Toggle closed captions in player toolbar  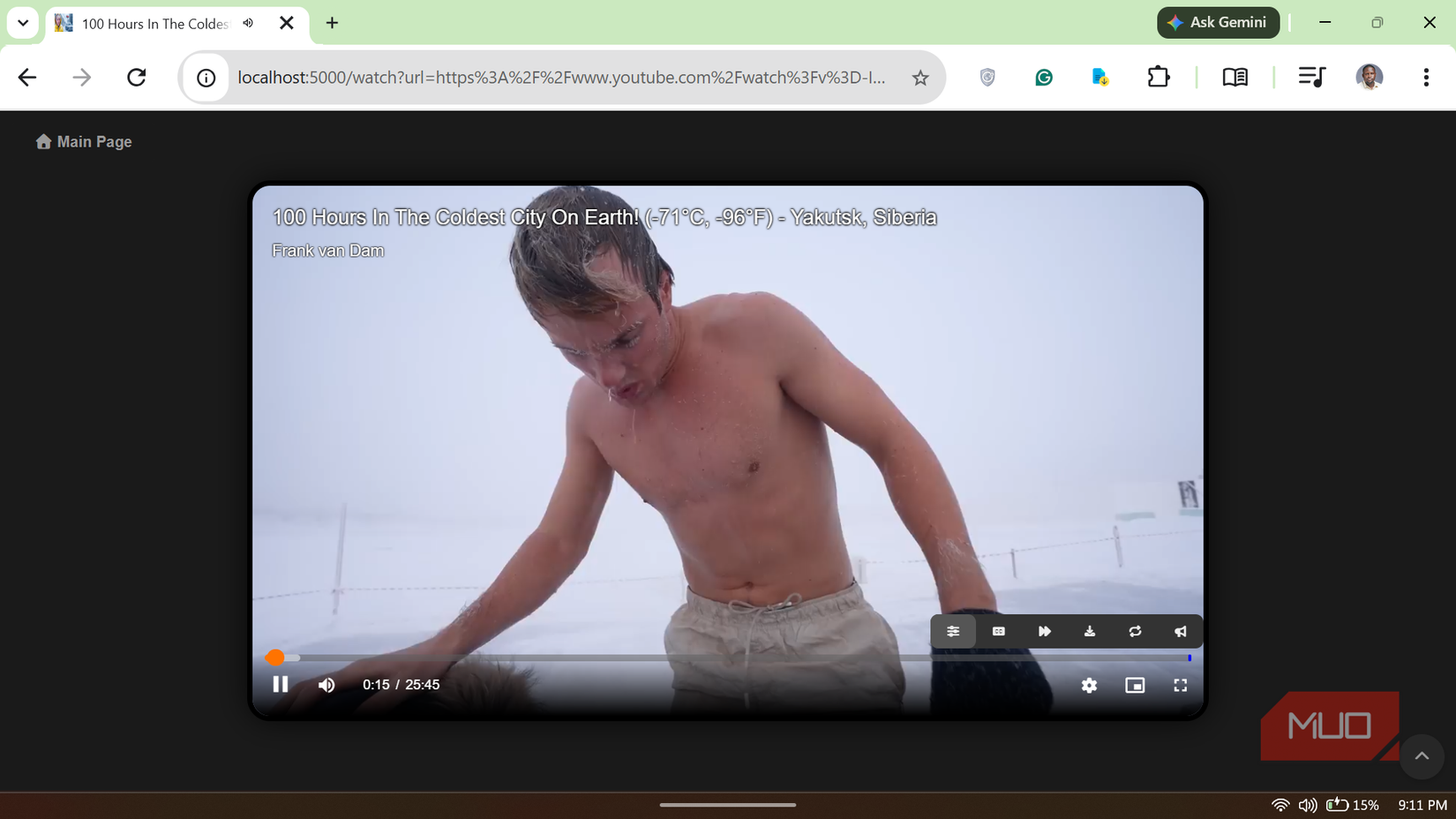pyautogui.click(x=999, y=632)
